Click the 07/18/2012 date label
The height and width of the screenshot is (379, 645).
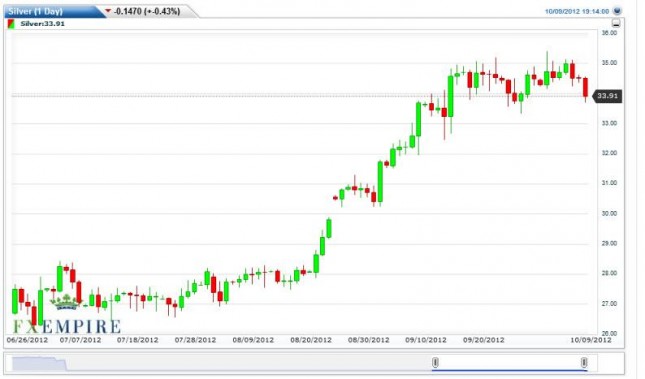coord(137,340)
